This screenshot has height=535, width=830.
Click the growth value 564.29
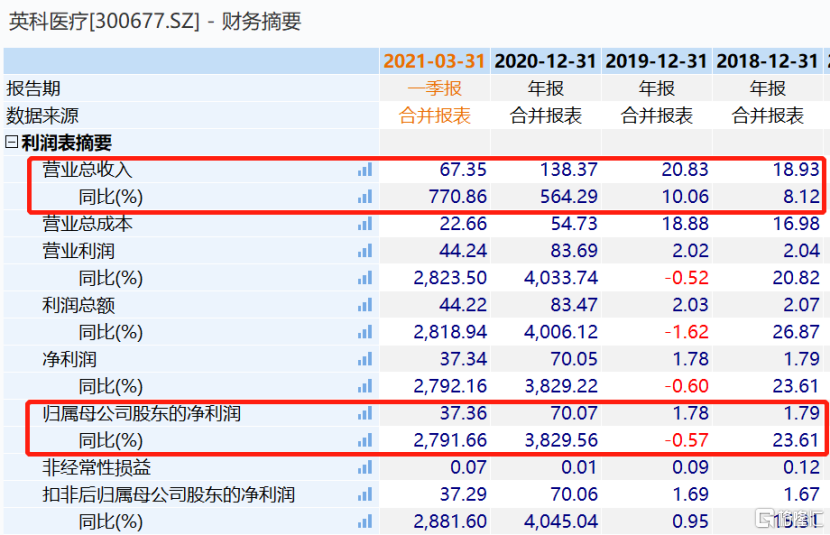(x=569, y=197)
